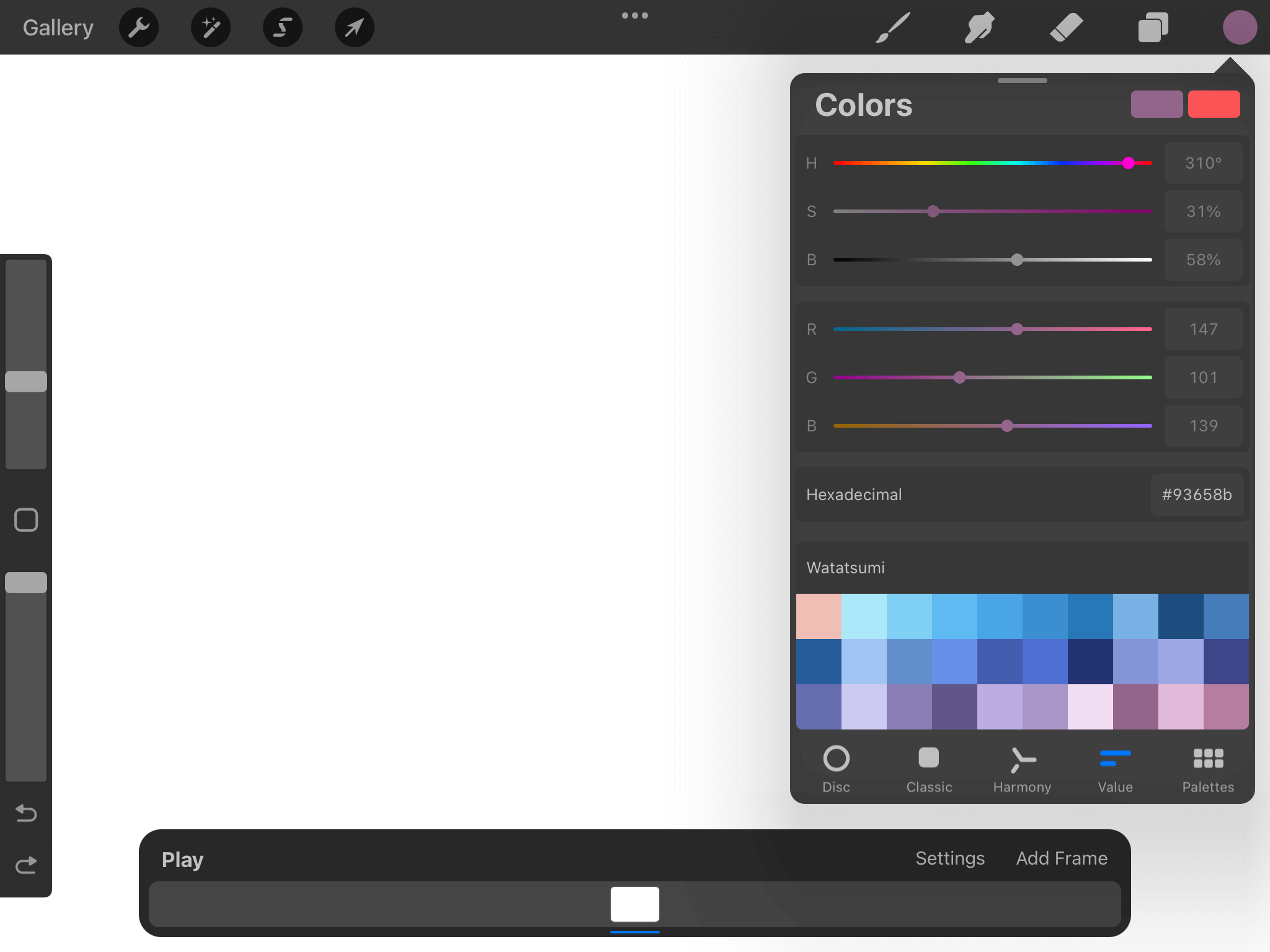Open Animation Assist Settings
Screen dimensions: 1270x952
[950, 858]
